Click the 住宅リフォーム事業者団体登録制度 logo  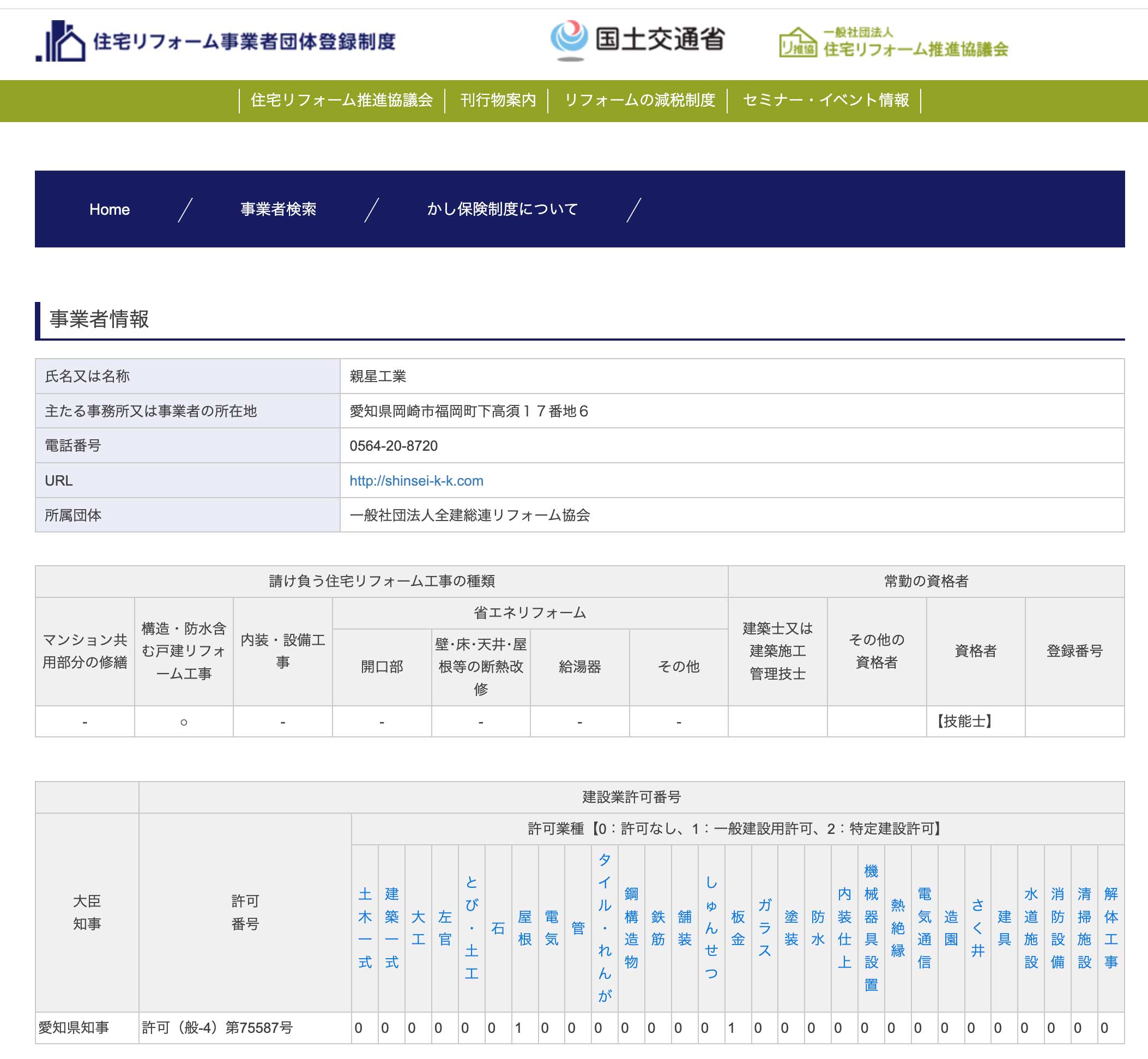click(x=215, y=41)
